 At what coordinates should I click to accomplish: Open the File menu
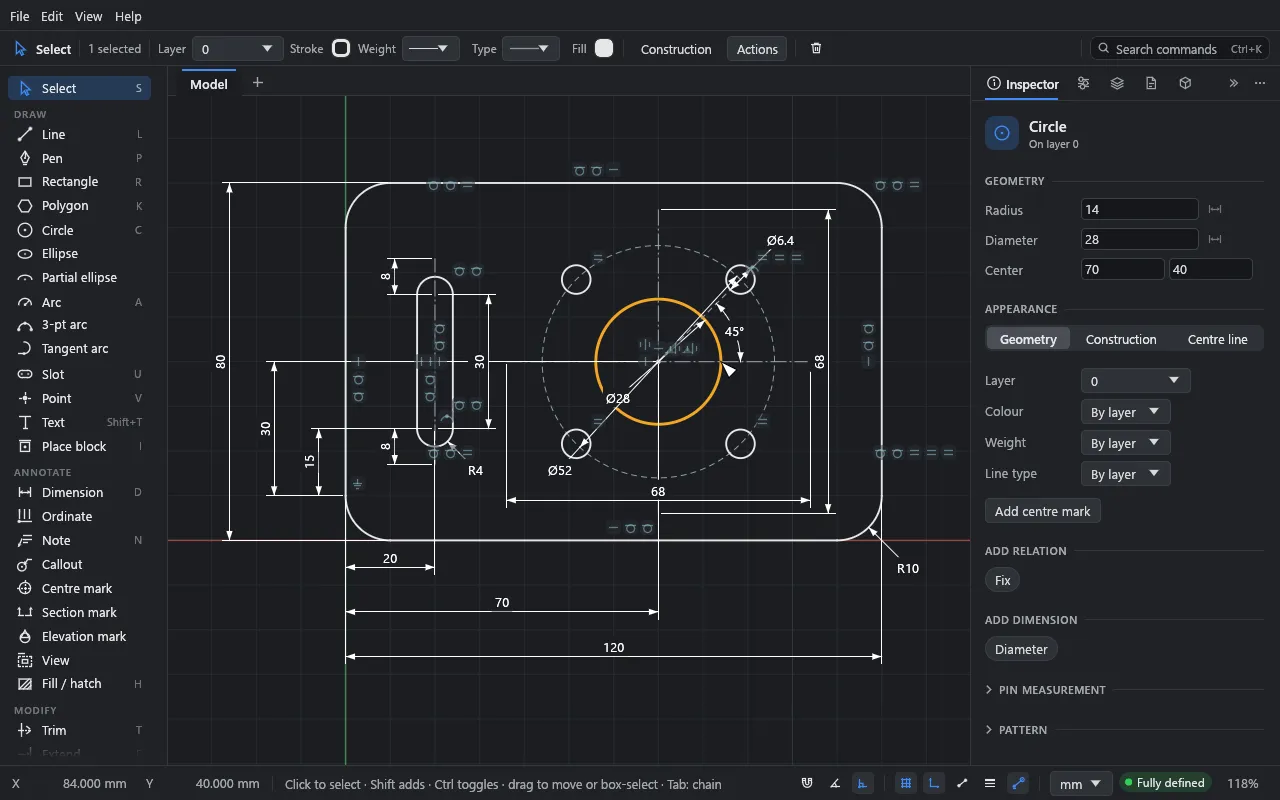[x=20, y=17]
